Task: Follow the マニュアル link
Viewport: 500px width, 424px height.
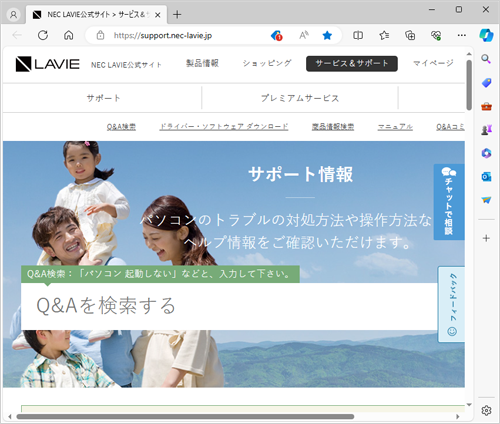Action: [x=395, y=127]
